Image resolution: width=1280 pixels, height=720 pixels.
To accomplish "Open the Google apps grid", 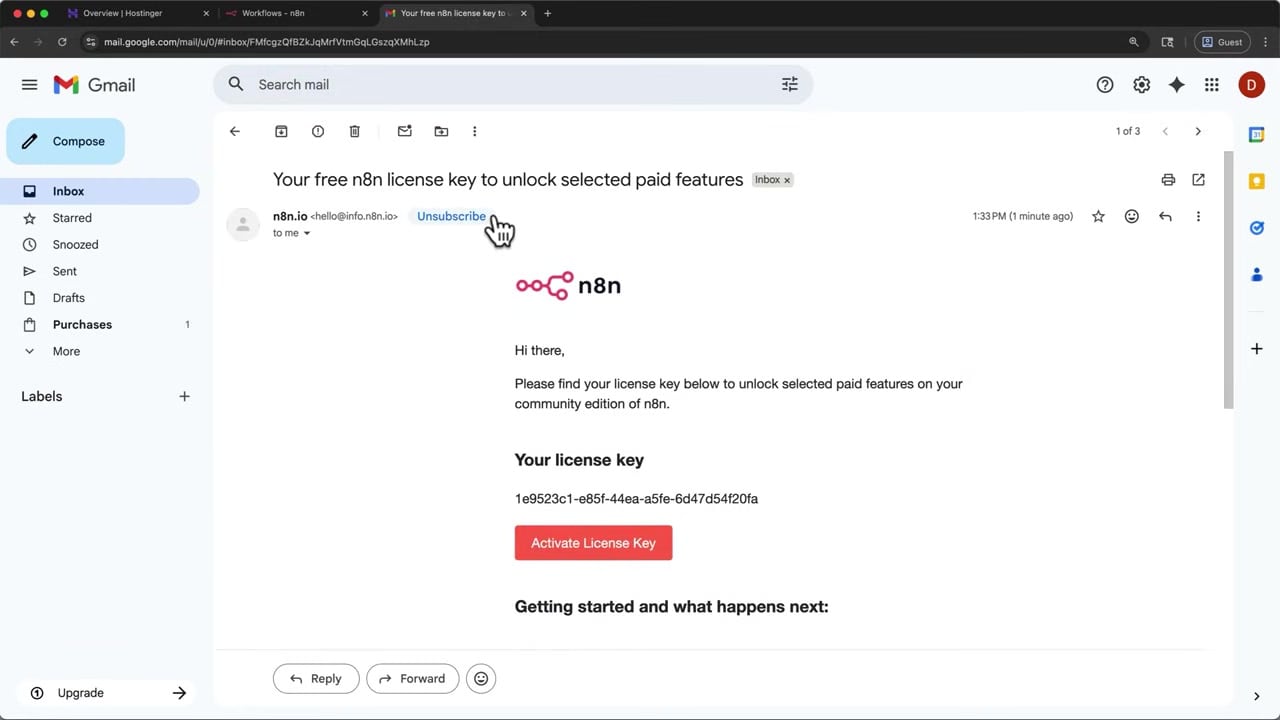I will coord(1212,85).
